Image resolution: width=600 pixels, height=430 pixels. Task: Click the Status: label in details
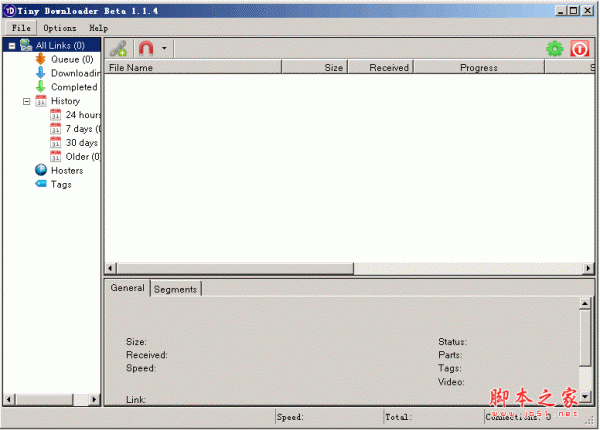point(452,342)
